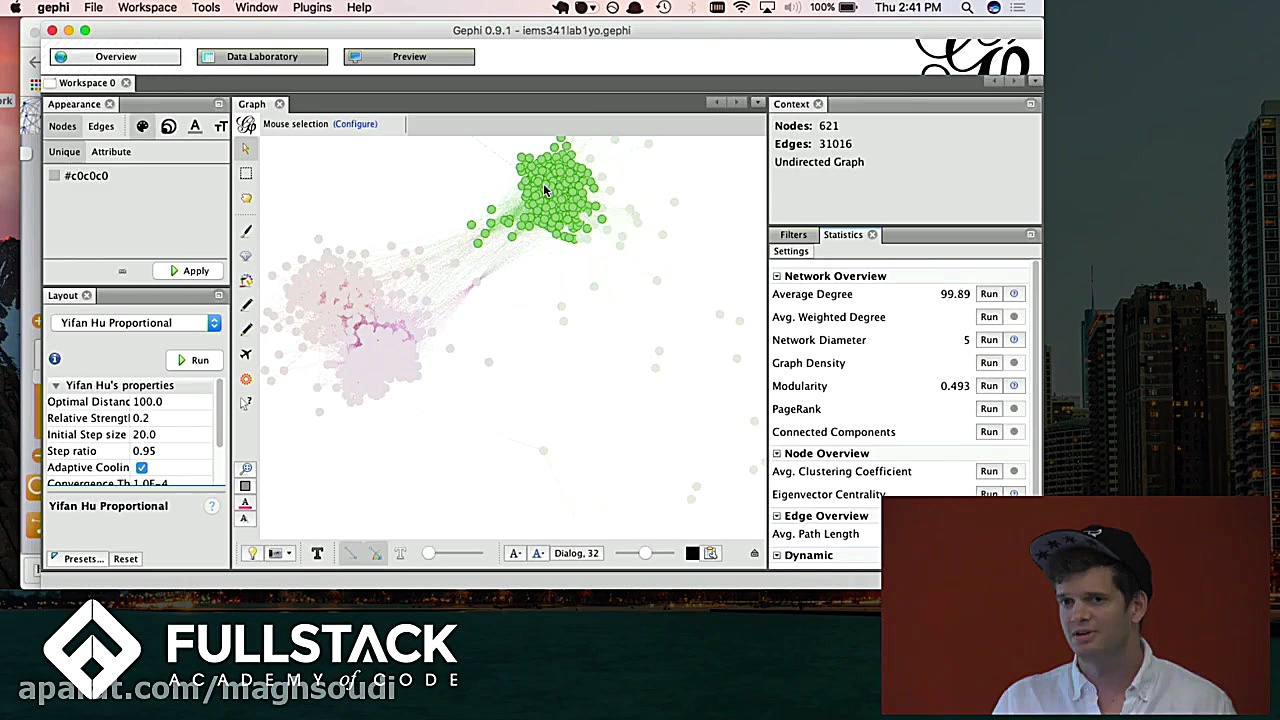This screenshot has width=1280, height=720.
Task: Click the #c0c0c0 node color swatch
Action: click(x=54, y=176)
